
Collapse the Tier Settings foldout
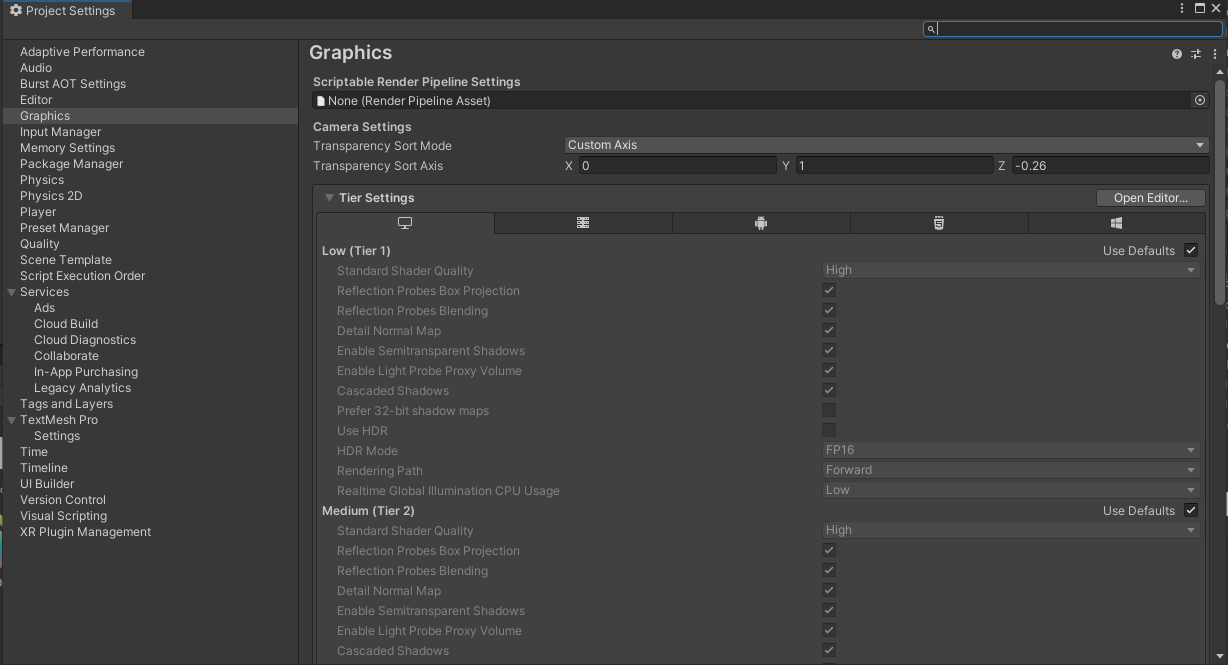point(329,197)
